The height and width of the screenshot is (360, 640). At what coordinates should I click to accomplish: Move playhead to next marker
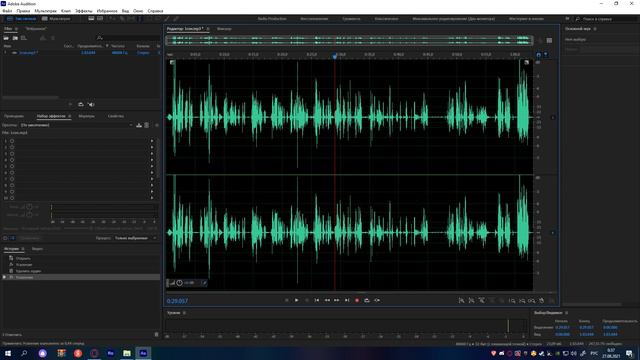coord(347,300)
